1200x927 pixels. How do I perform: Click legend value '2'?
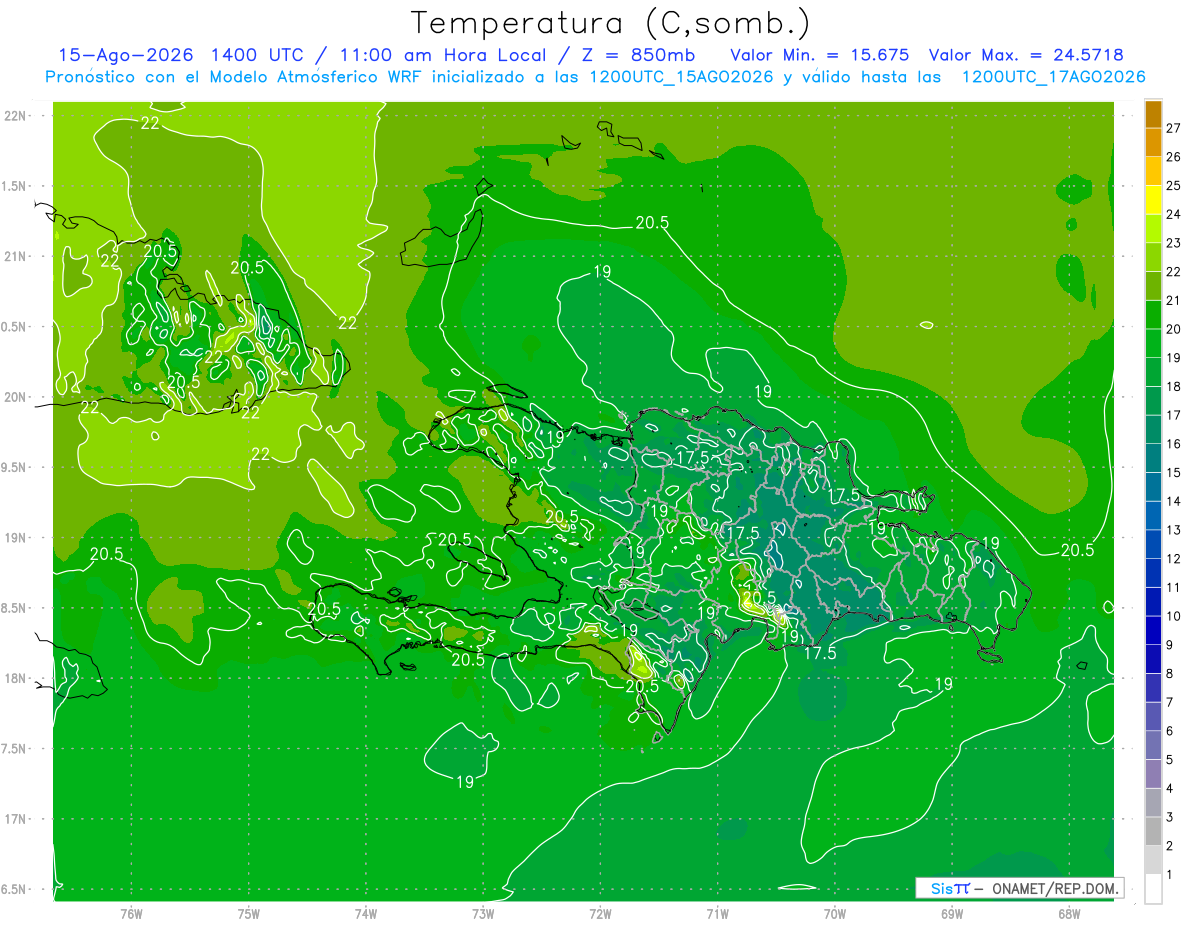(x=1170, y=846)
